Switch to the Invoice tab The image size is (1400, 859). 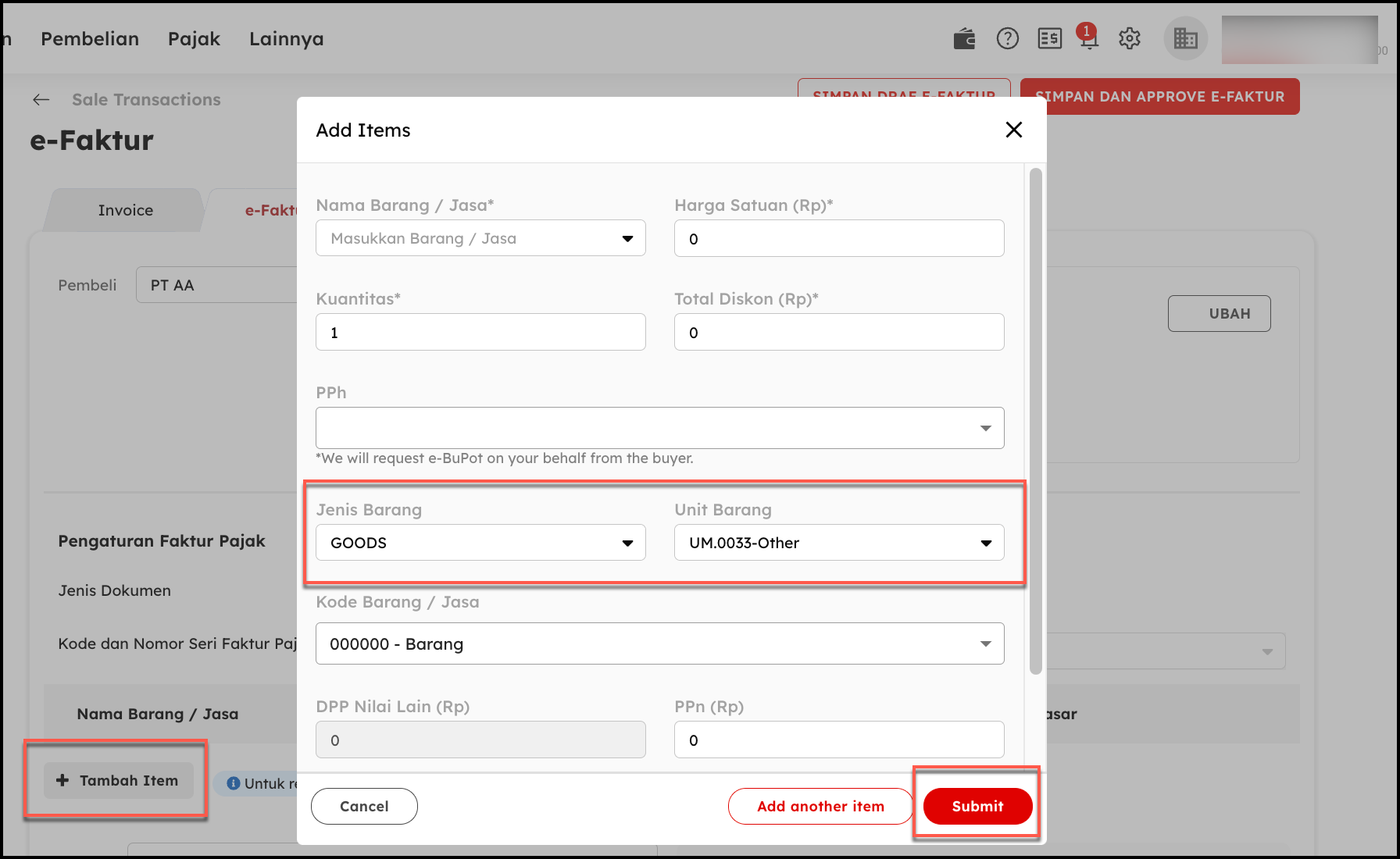click(x=125, y=210)
